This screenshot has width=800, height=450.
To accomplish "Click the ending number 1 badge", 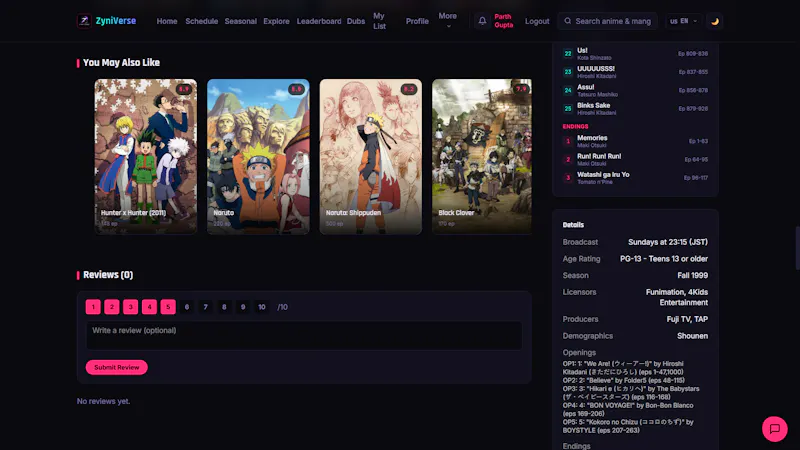I will 568,141.
